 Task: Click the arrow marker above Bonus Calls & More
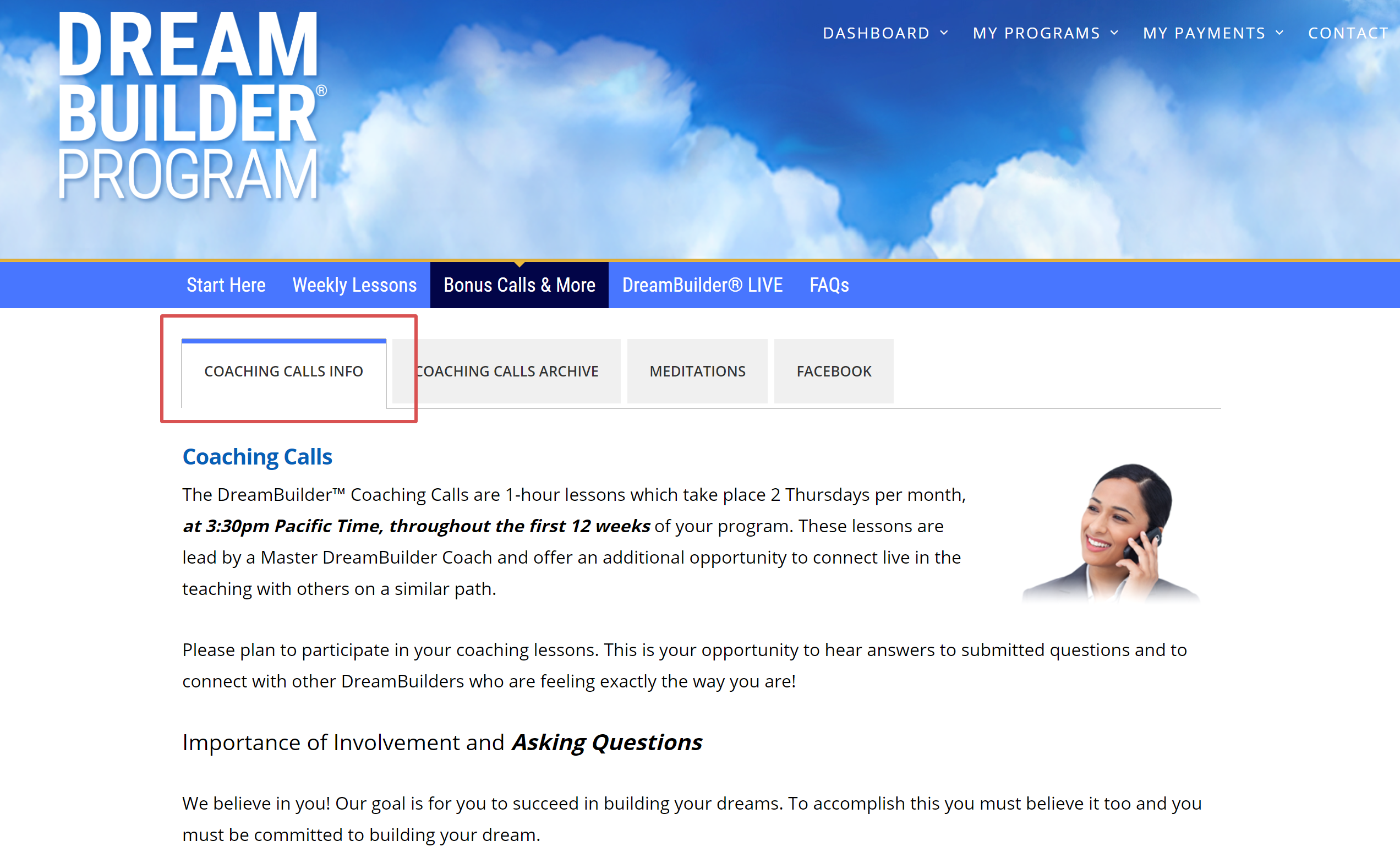(519, 263)
